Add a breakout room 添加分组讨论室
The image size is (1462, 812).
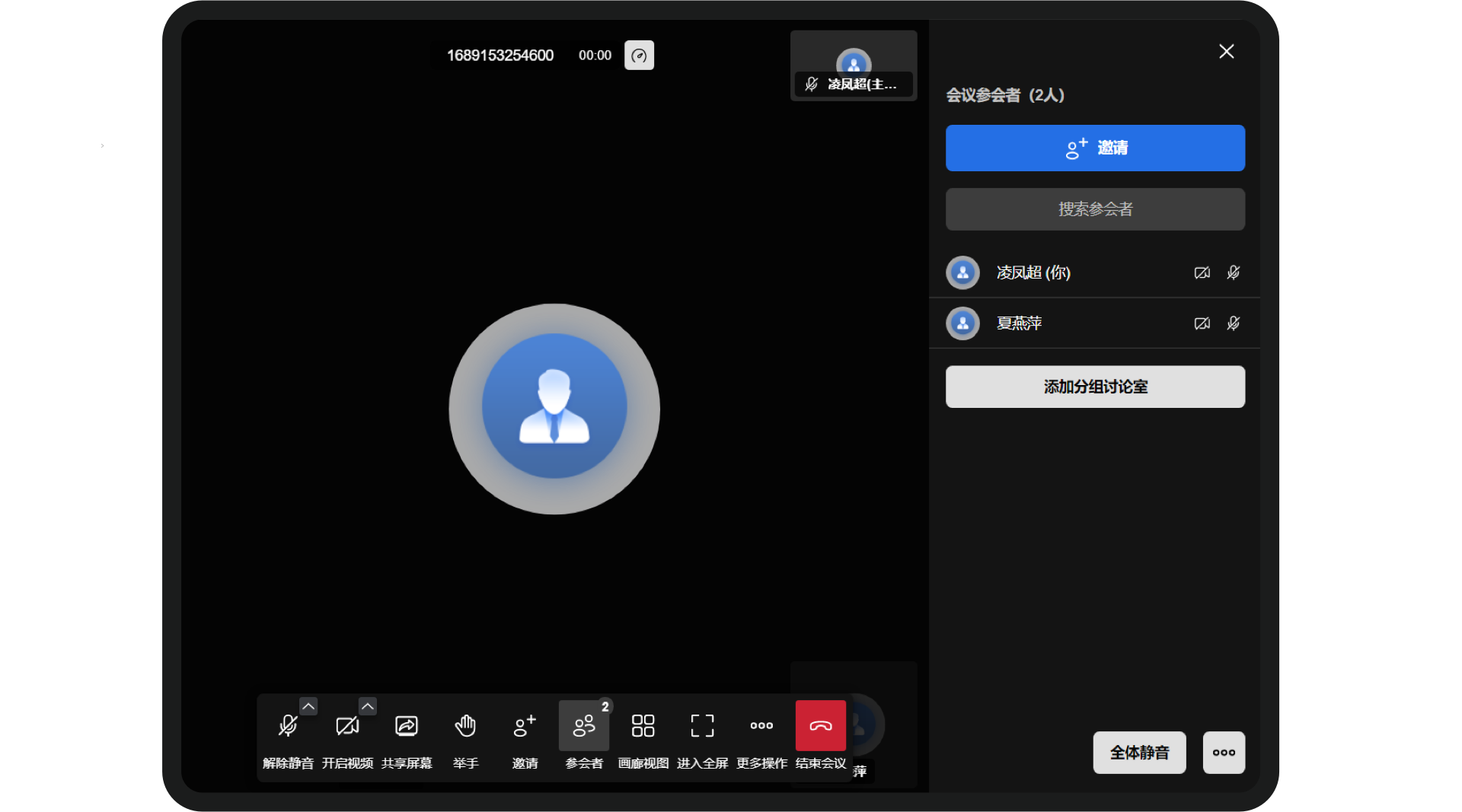[1095, 387]
